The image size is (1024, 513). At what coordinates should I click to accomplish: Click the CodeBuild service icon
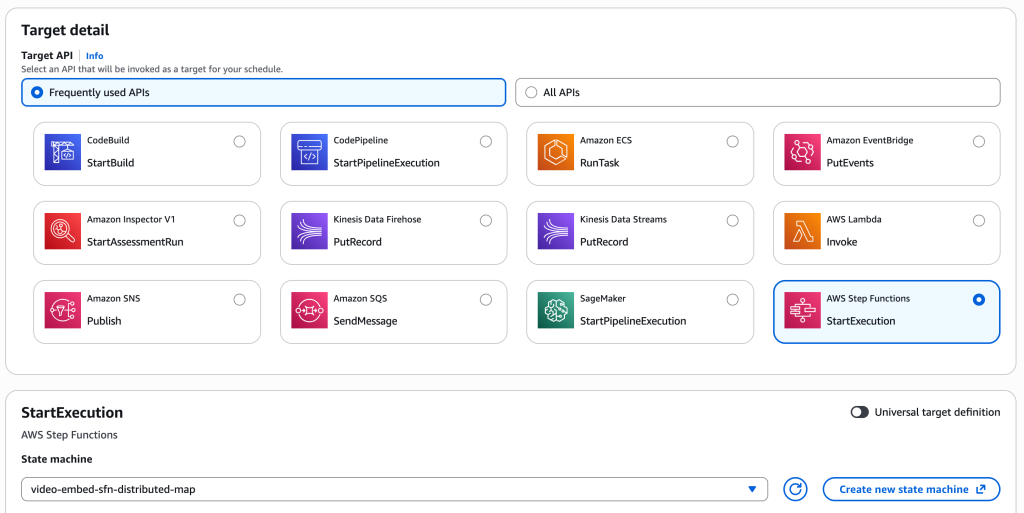(62, 152)
